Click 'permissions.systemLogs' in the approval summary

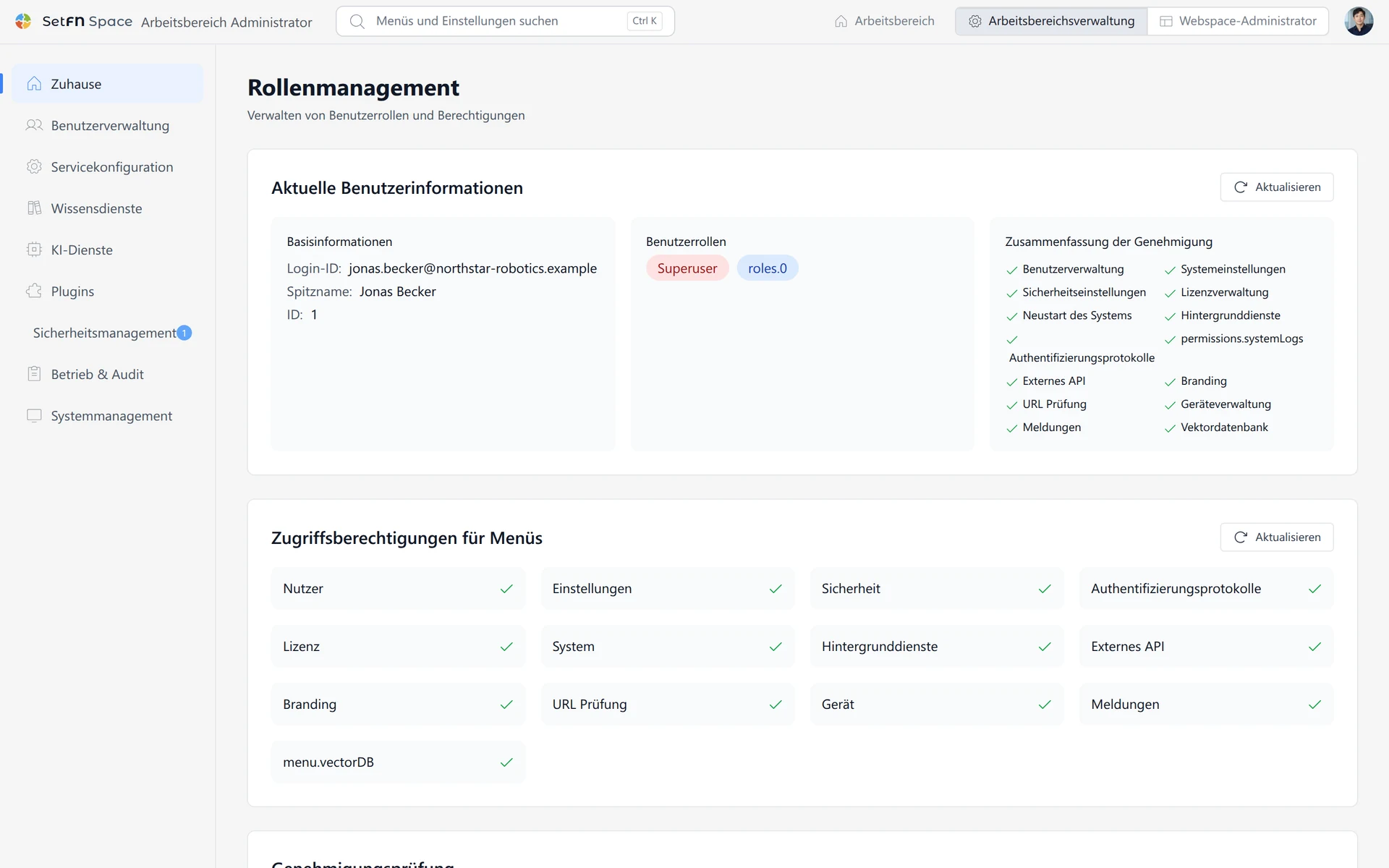click(1241, 339)
